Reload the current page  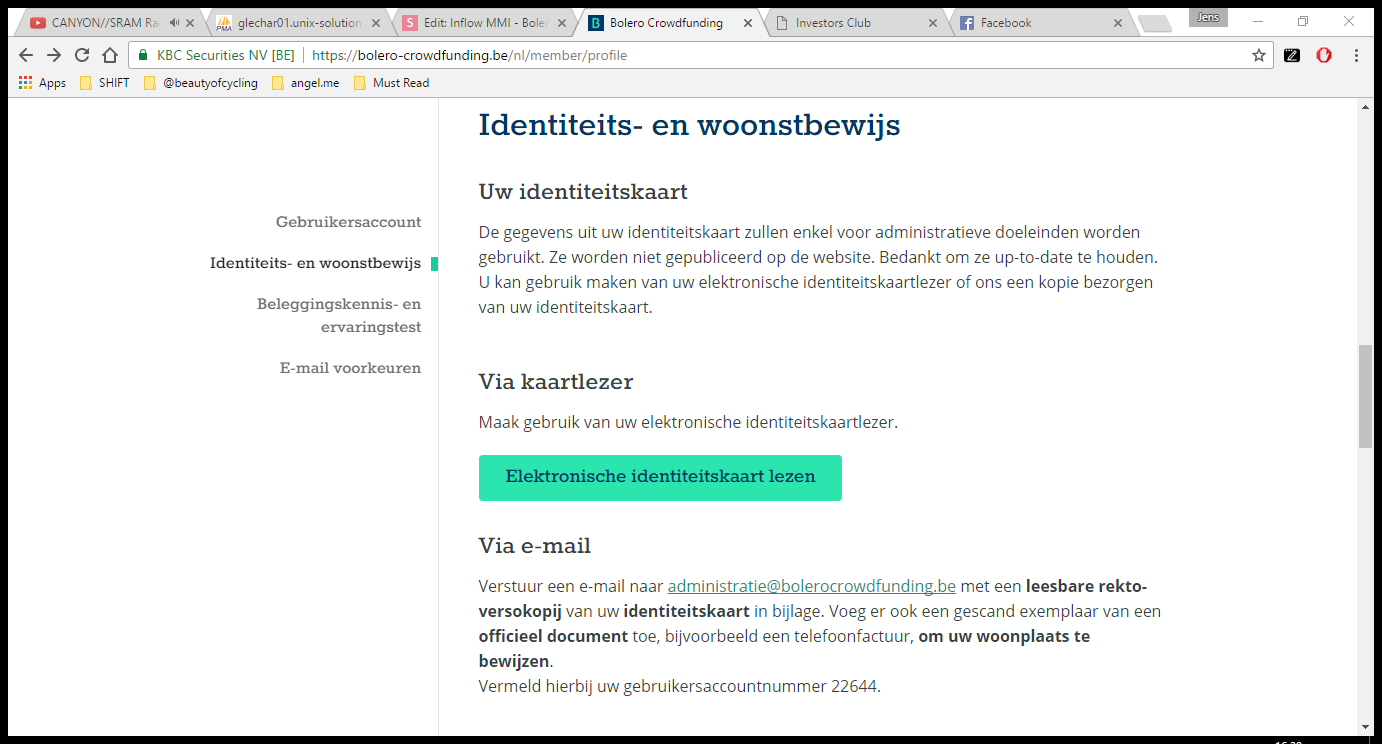(82, 55)
